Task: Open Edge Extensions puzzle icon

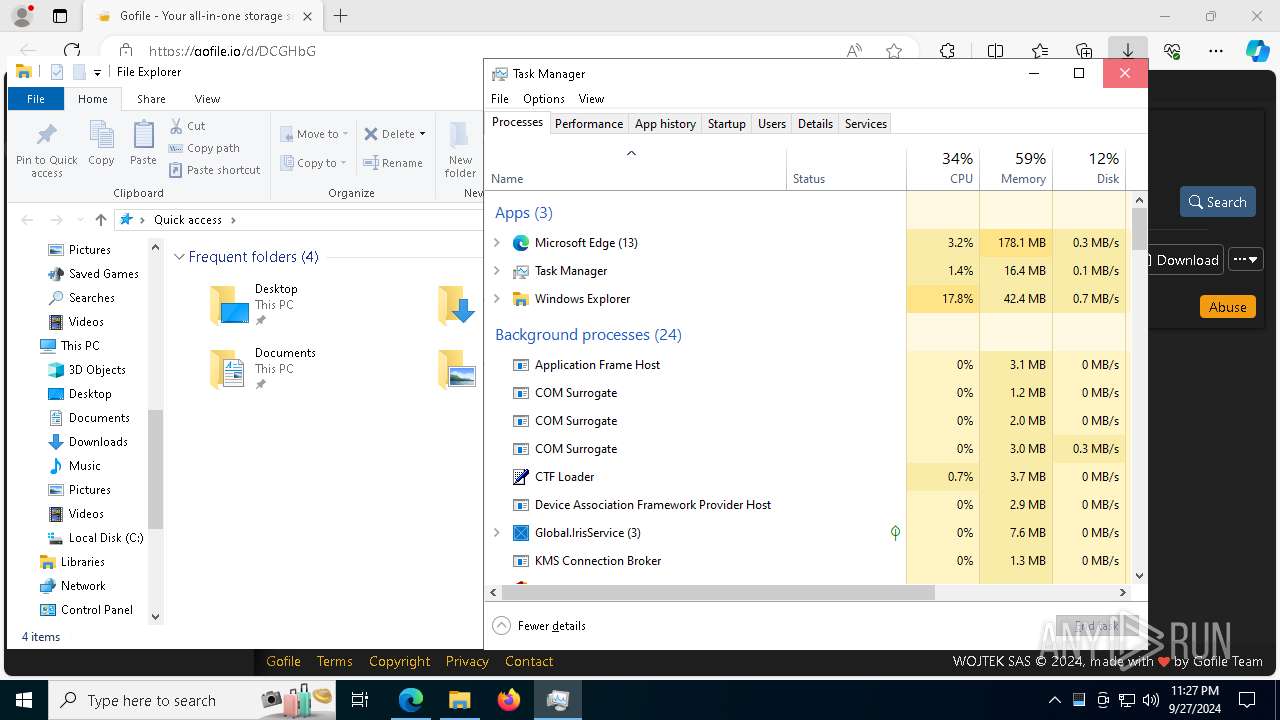Action: [947, 51]
